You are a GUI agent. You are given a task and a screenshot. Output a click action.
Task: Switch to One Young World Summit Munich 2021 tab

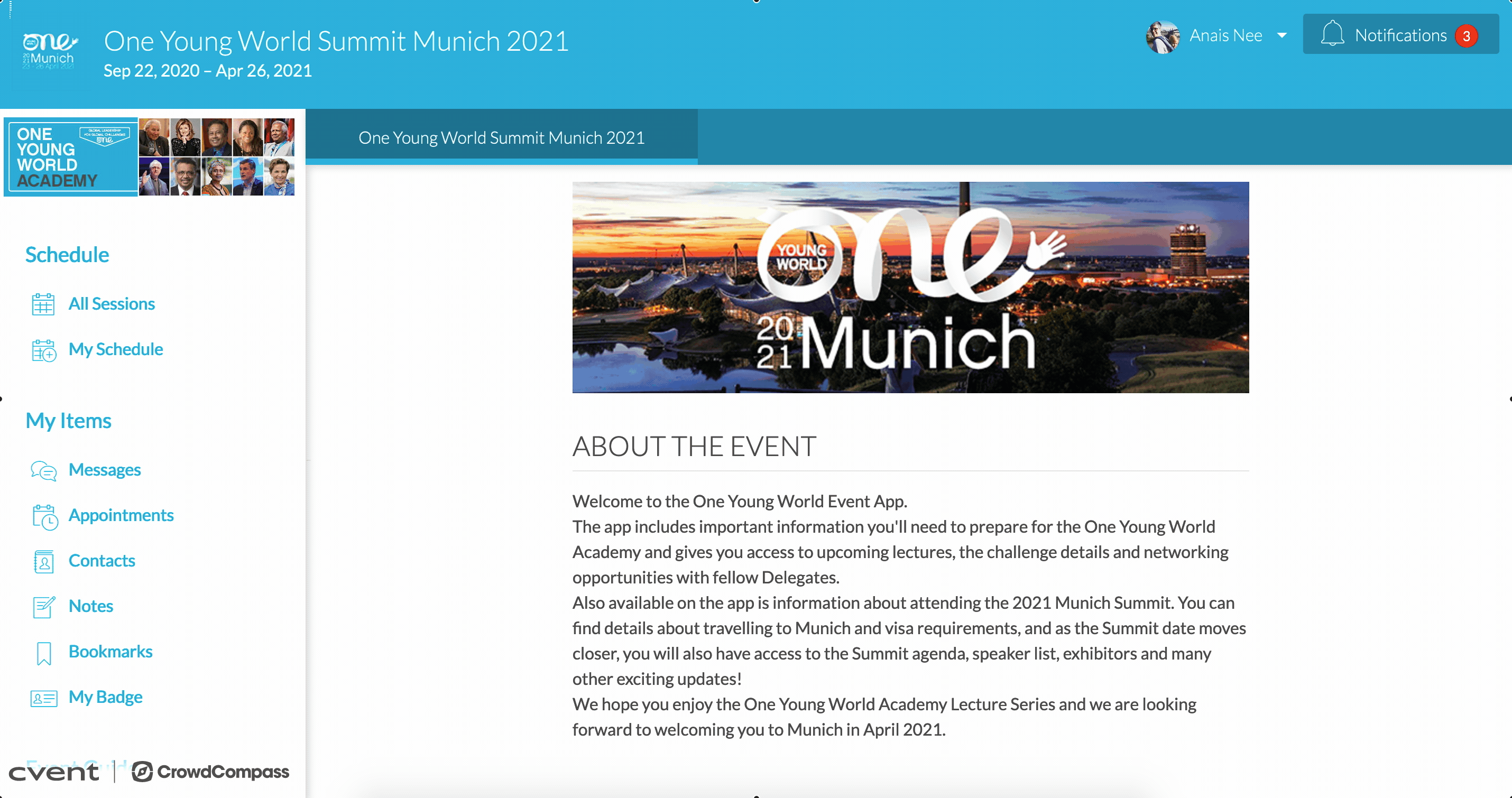pyautogui.click(x=501, y=138)
